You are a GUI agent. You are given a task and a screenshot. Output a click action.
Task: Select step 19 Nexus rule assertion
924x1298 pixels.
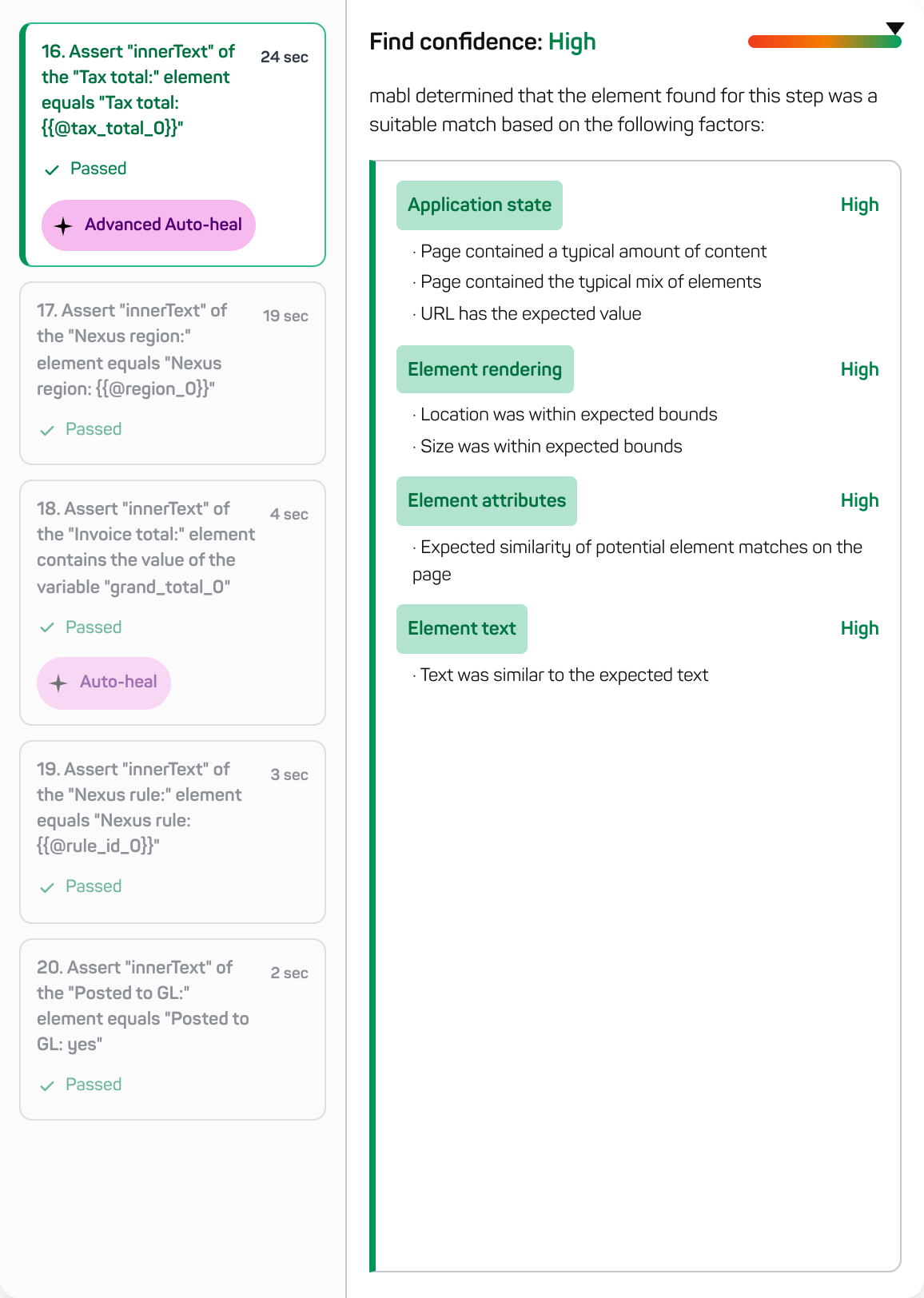pos(173,832)
